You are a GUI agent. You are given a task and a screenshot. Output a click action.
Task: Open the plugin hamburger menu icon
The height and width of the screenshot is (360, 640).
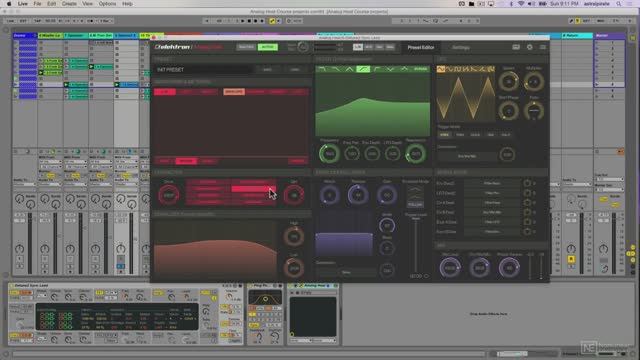[x=543, y=47]
